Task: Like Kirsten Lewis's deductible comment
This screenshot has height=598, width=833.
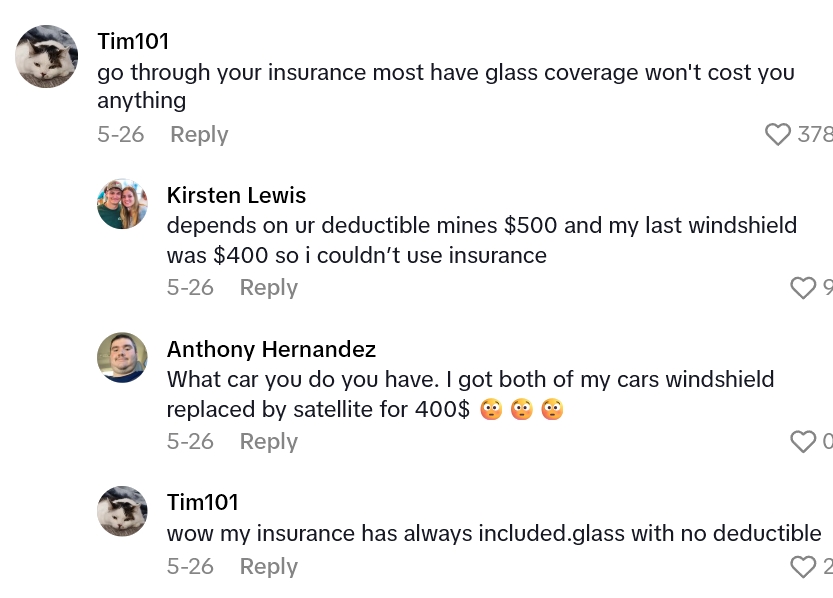Action: click(x=803, y=288)
